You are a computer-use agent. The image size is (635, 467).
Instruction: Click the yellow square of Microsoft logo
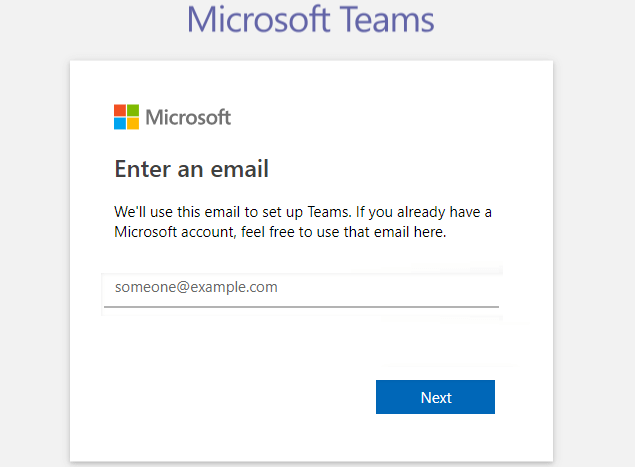(x=133, y=124)
